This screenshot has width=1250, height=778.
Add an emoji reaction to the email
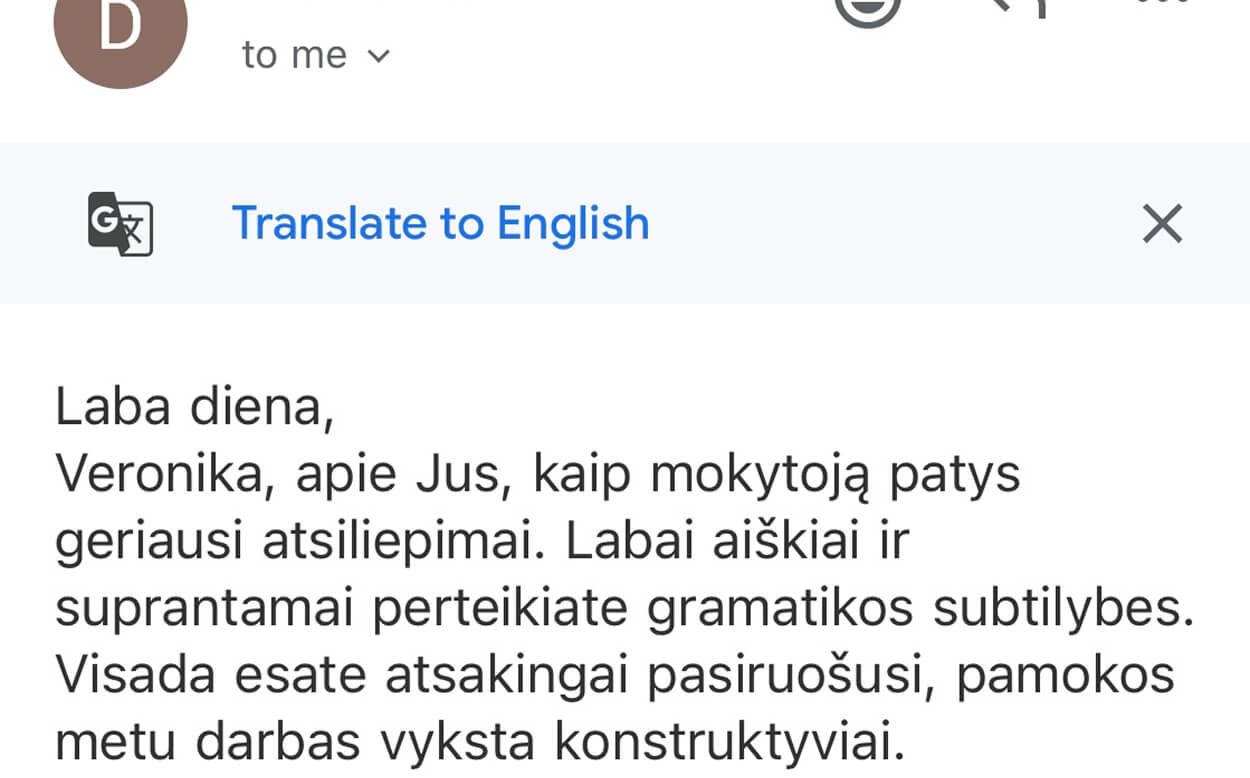[x=866, y=8]
